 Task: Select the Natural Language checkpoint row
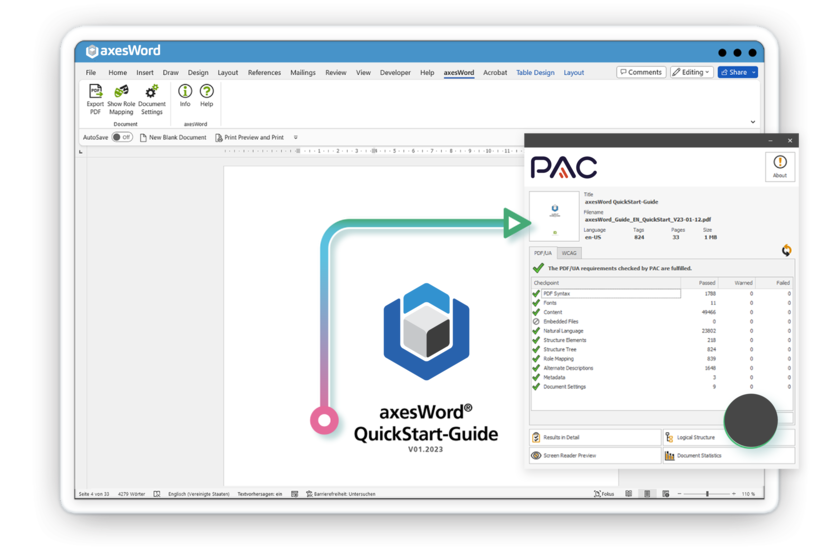(x=662, y=331)
